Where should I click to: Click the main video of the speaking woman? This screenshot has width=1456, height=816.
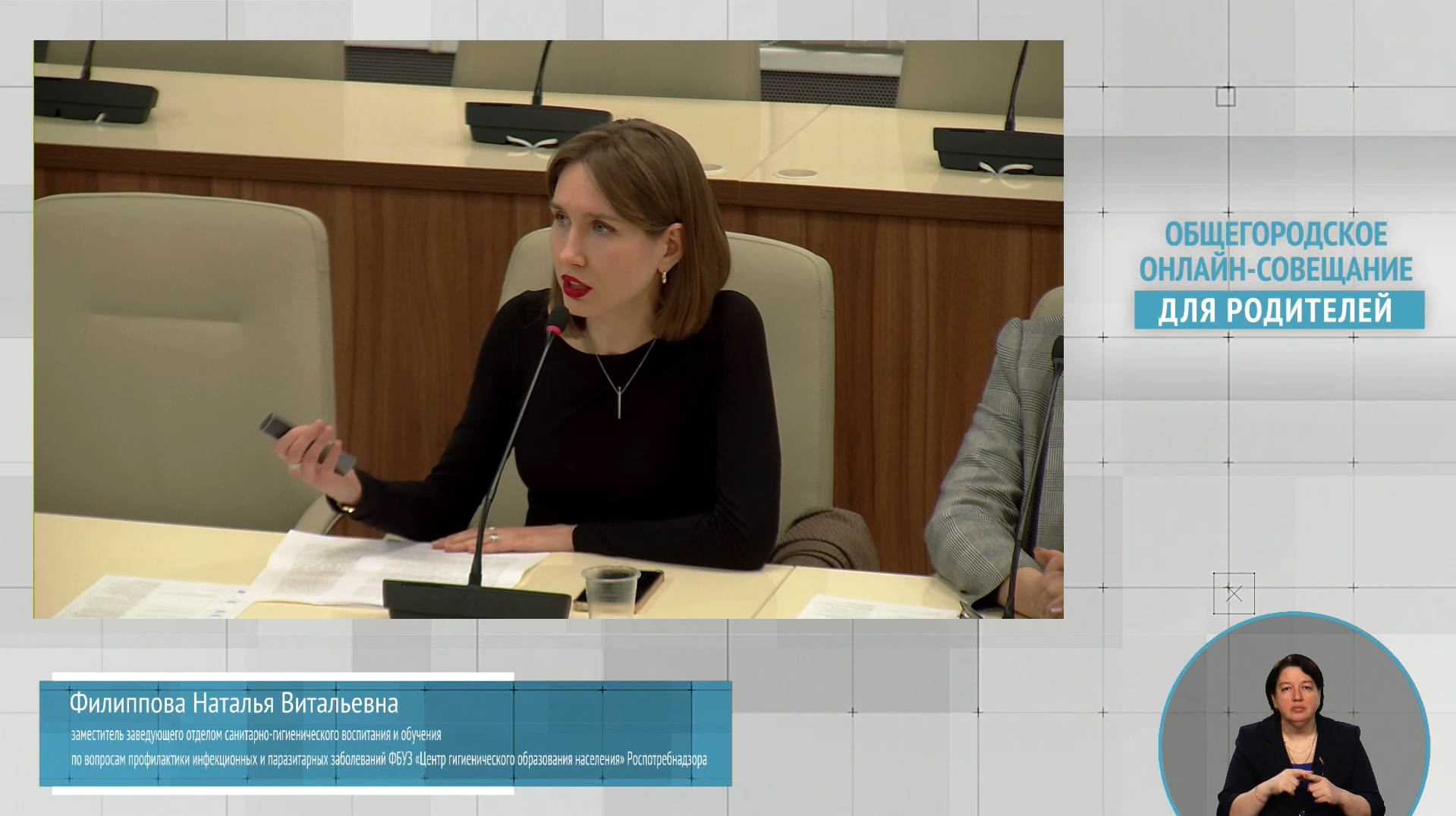[x=548, y=329]
